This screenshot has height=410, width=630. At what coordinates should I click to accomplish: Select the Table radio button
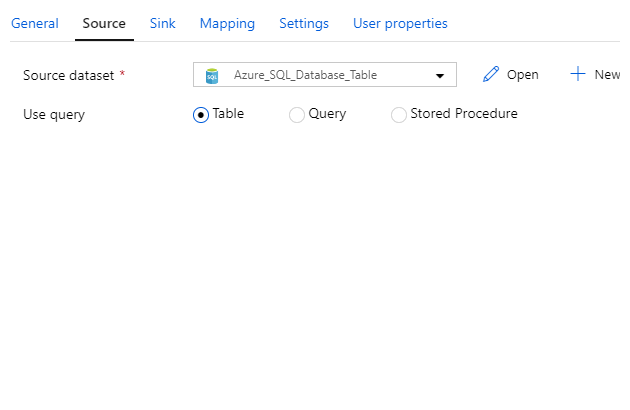pyautogui.click(x=201, y=115)
